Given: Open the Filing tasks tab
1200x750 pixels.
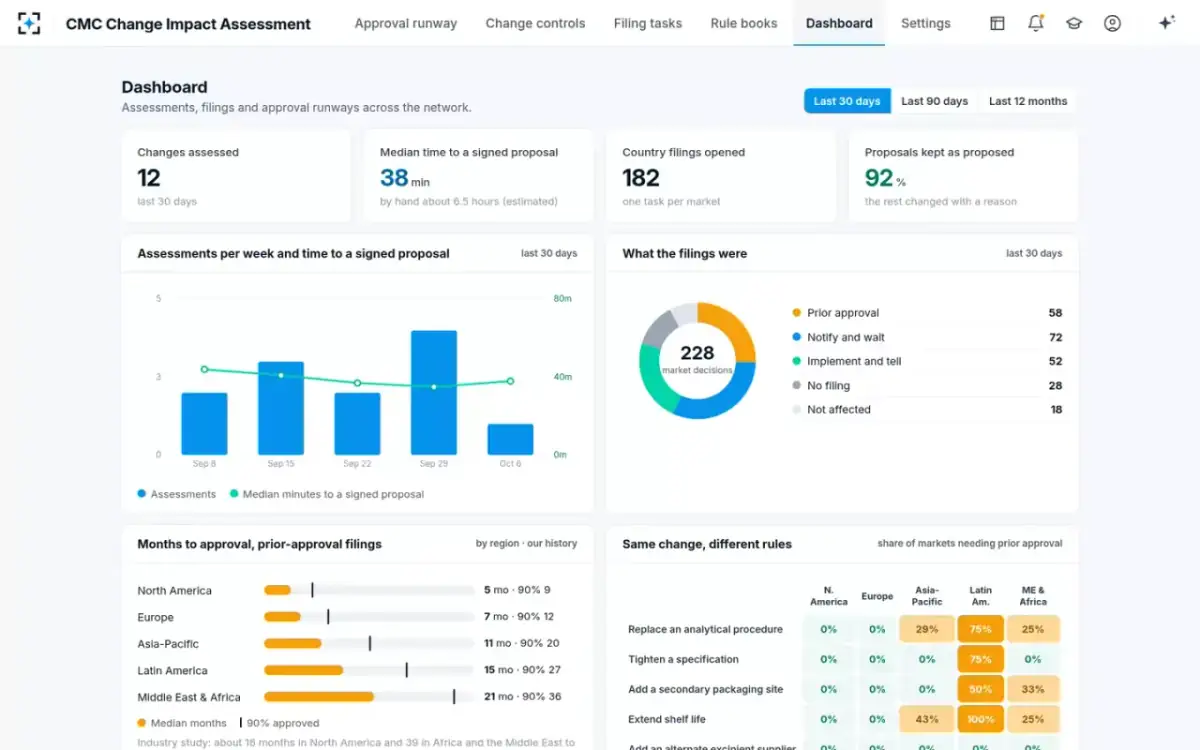Looking at the screenshot, I should pos(648,23).
